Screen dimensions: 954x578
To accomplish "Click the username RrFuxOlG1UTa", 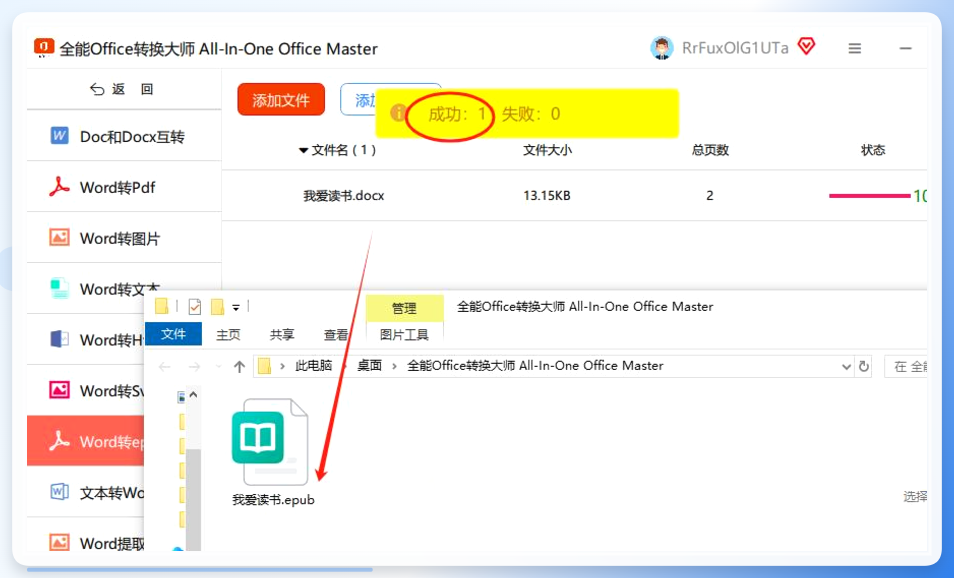I will [x=735, y=48].
